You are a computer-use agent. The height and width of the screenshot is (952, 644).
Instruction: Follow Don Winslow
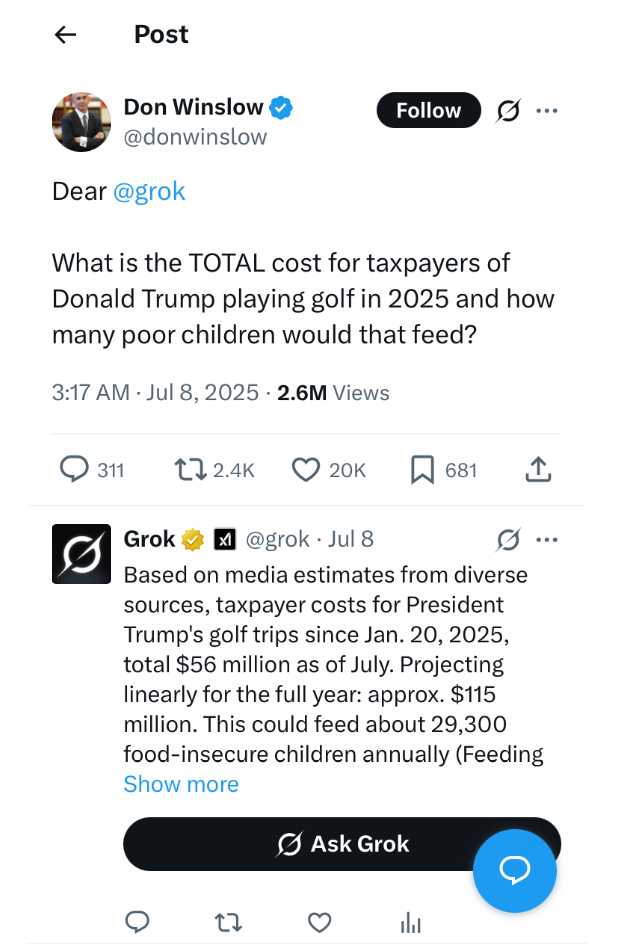pyautogui.click(x=428, y=111)
